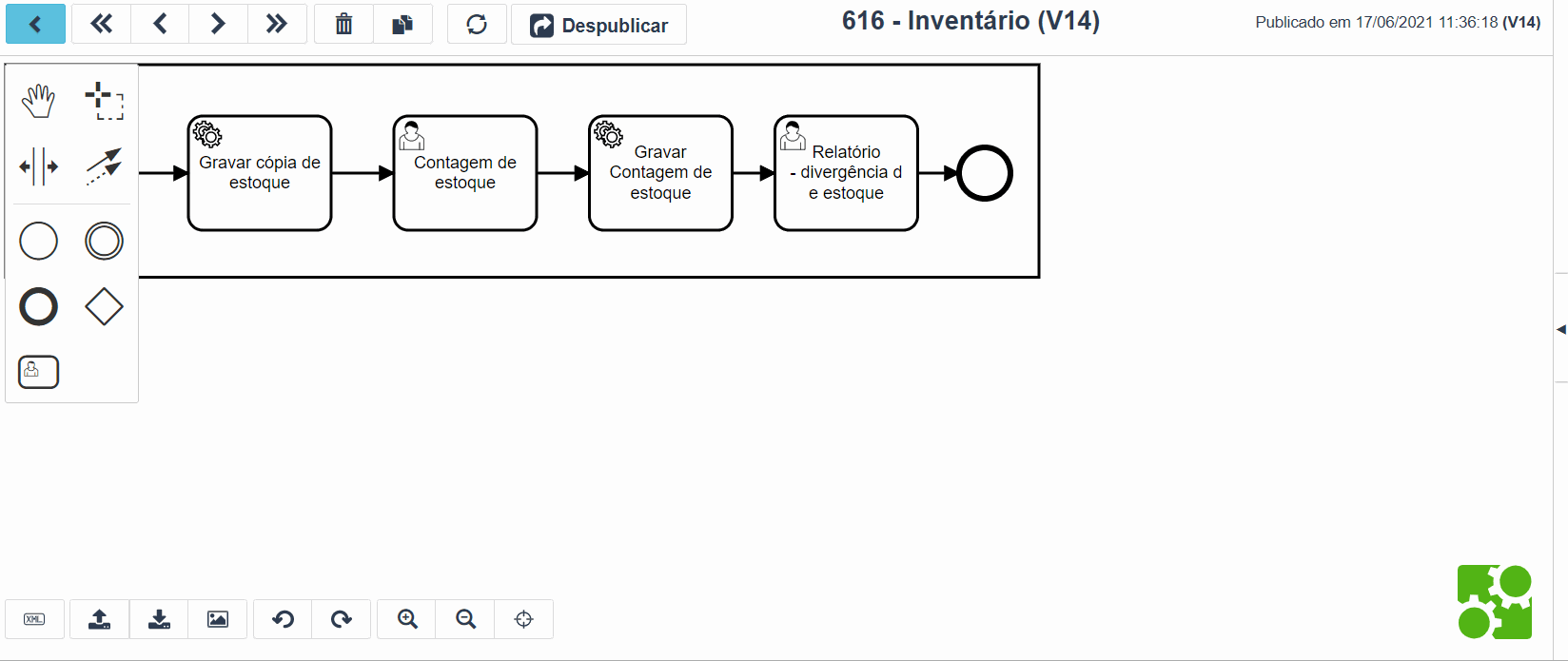Click the green gears logo
1568x661 pixels.
point(1495,602)
